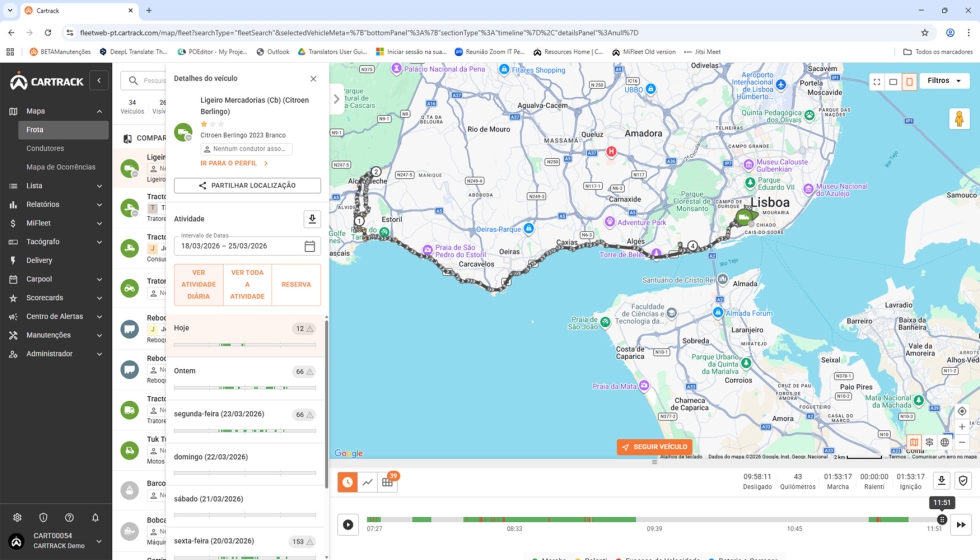Click the timeline play button
The height and width of the screenshot is (560, 980).
tap(348, 524)
